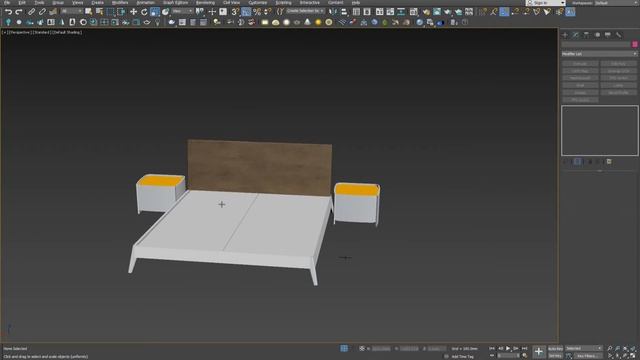Viewport: 640px width, 360px height.
Task: Open the selection filter dropdown in toolbar
Action: [x=71, y=11]
